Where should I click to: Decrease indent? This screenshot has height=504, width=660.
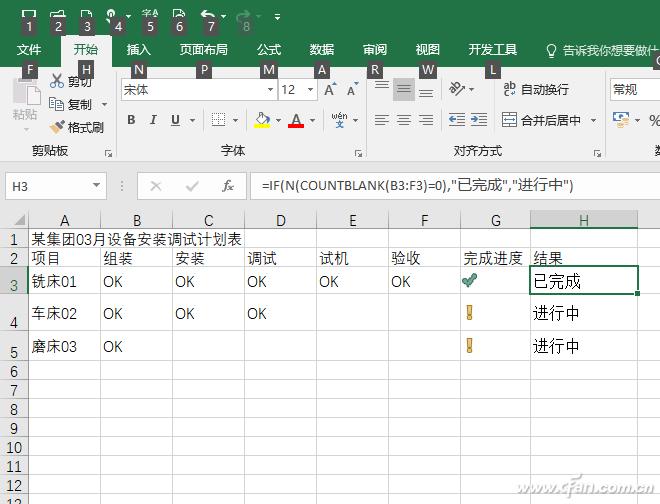pyautogui.click(x=457, y=120)
